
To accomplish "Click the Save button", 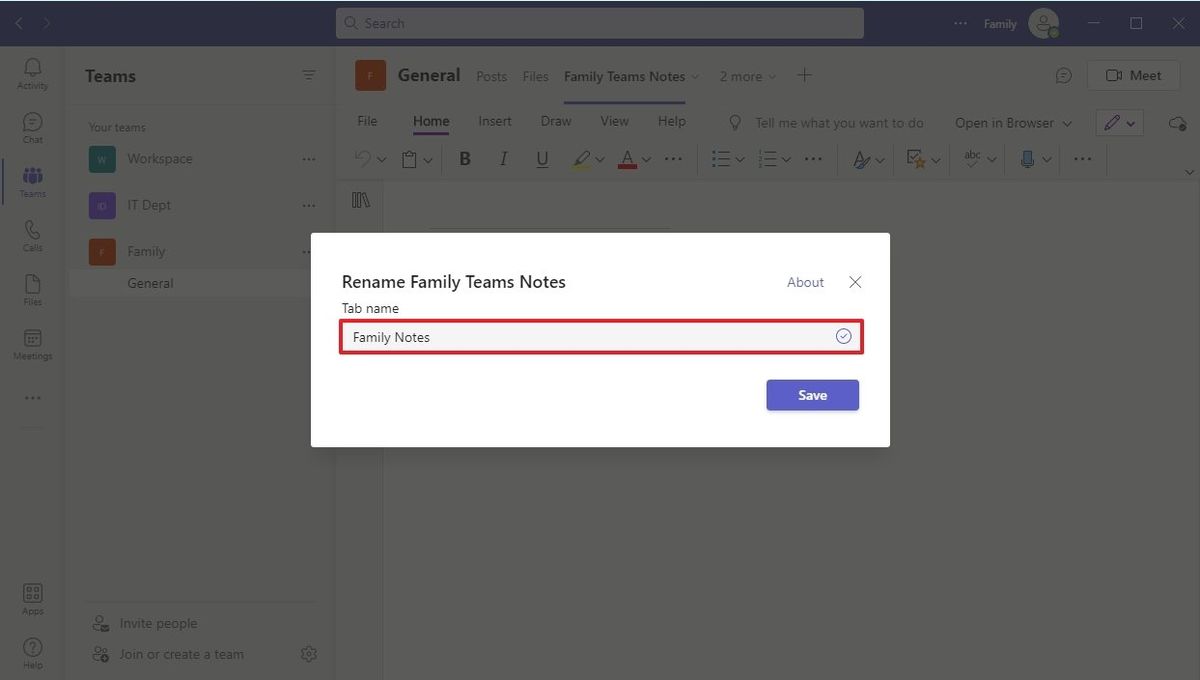I will [812, 394].
